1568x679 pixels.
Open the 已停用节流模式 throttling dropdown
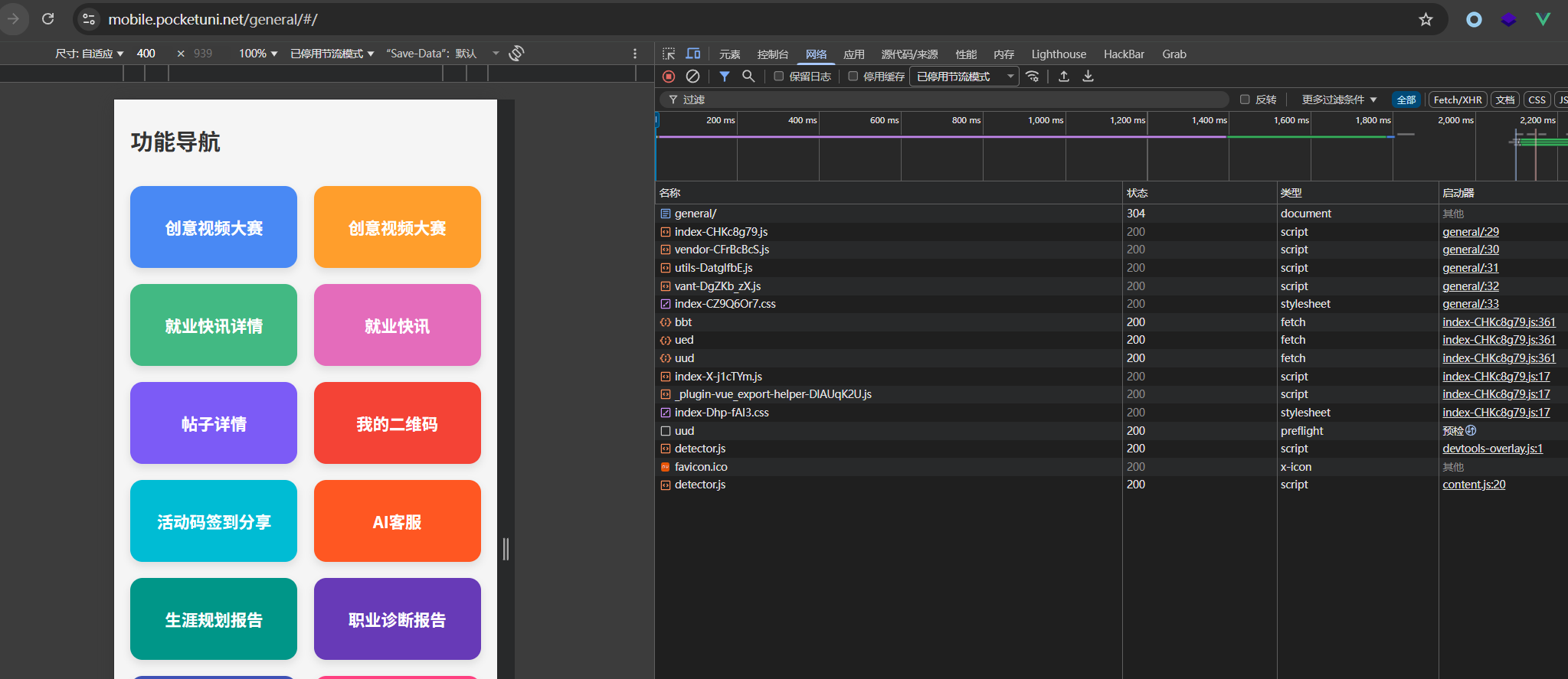pyautogui.click(x=964, y=77)
